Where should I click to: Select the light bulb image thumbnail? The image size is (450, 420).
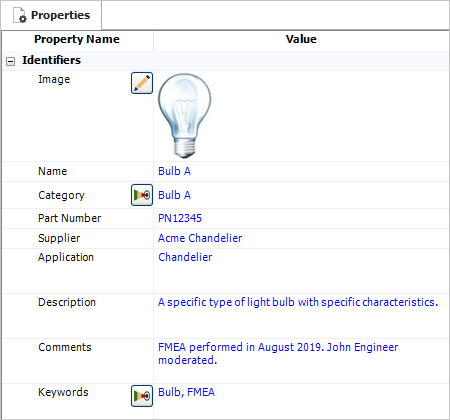click(x=184, y=116)
